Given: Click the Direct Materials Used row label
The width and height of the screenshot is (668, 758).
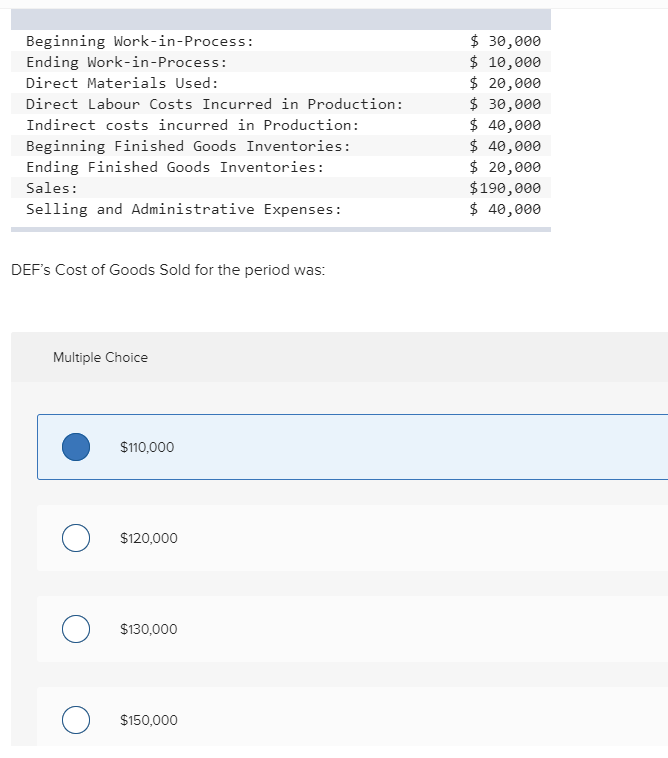Looking at the screenshot, I should click(x=122, y=83).
